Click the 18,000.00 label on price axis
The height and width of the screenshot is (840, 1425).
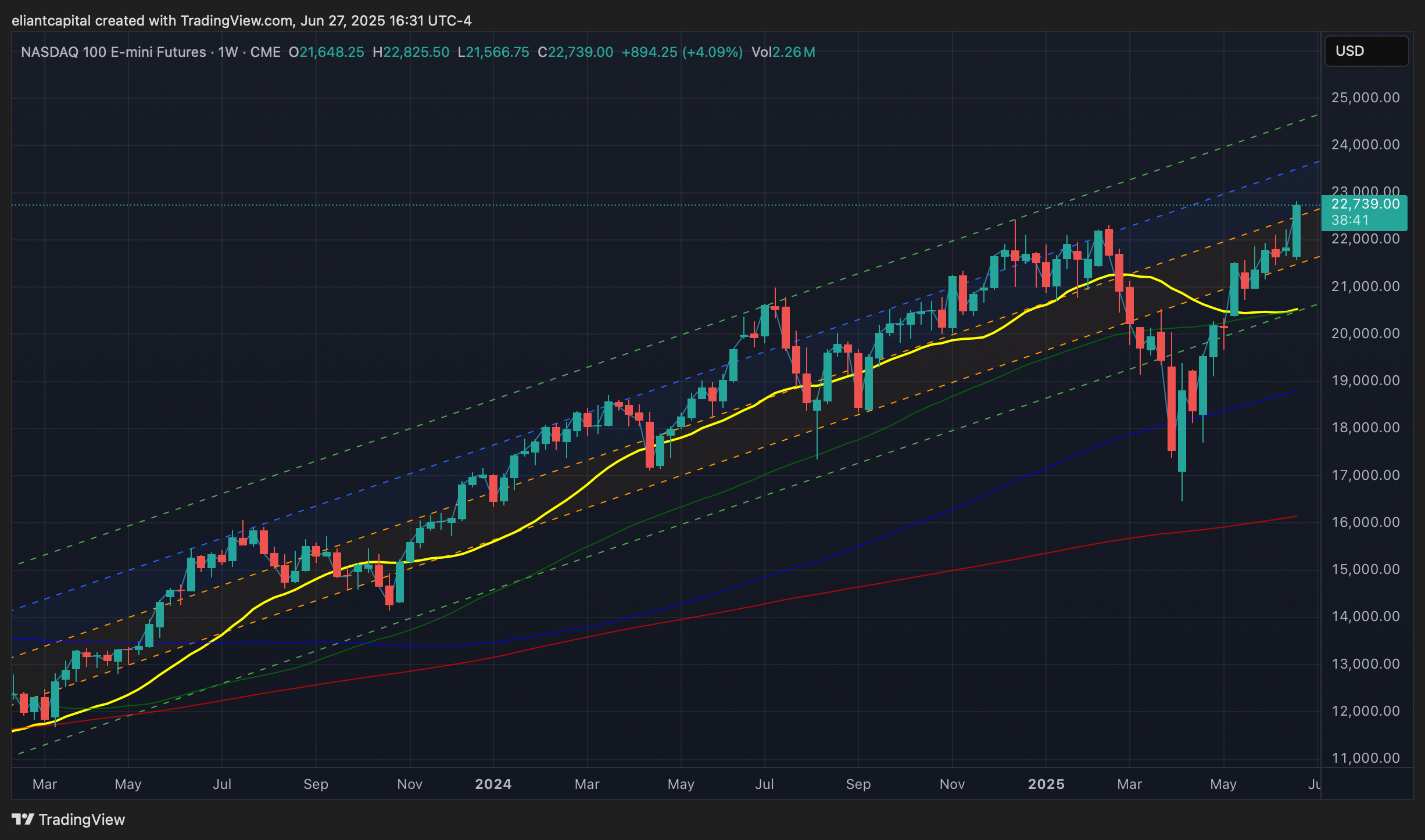(x=1365, y=428)
